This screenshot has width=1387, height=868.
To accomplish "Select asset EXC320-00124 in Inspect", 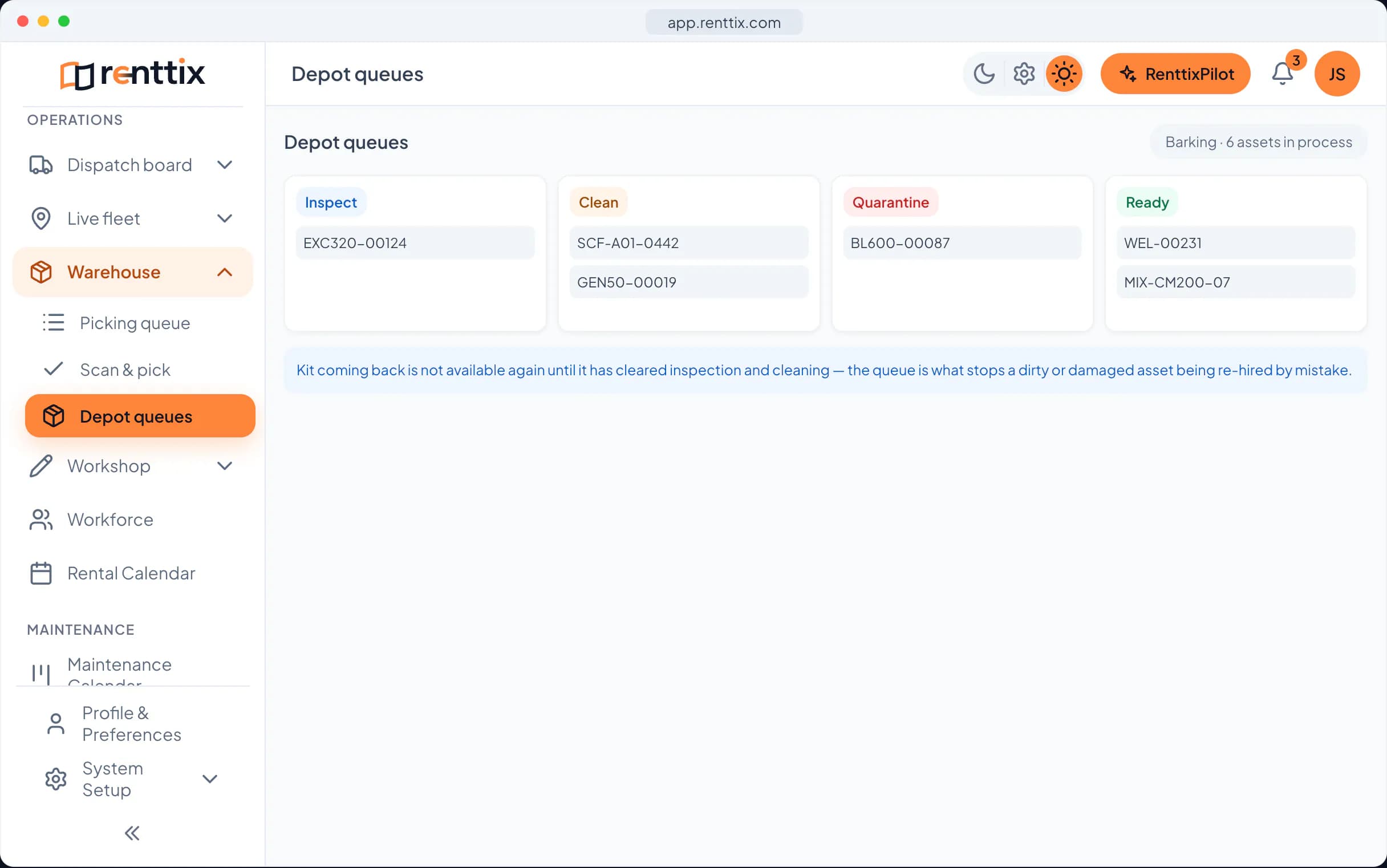I will pyautogui.click(x=415, y=243).
